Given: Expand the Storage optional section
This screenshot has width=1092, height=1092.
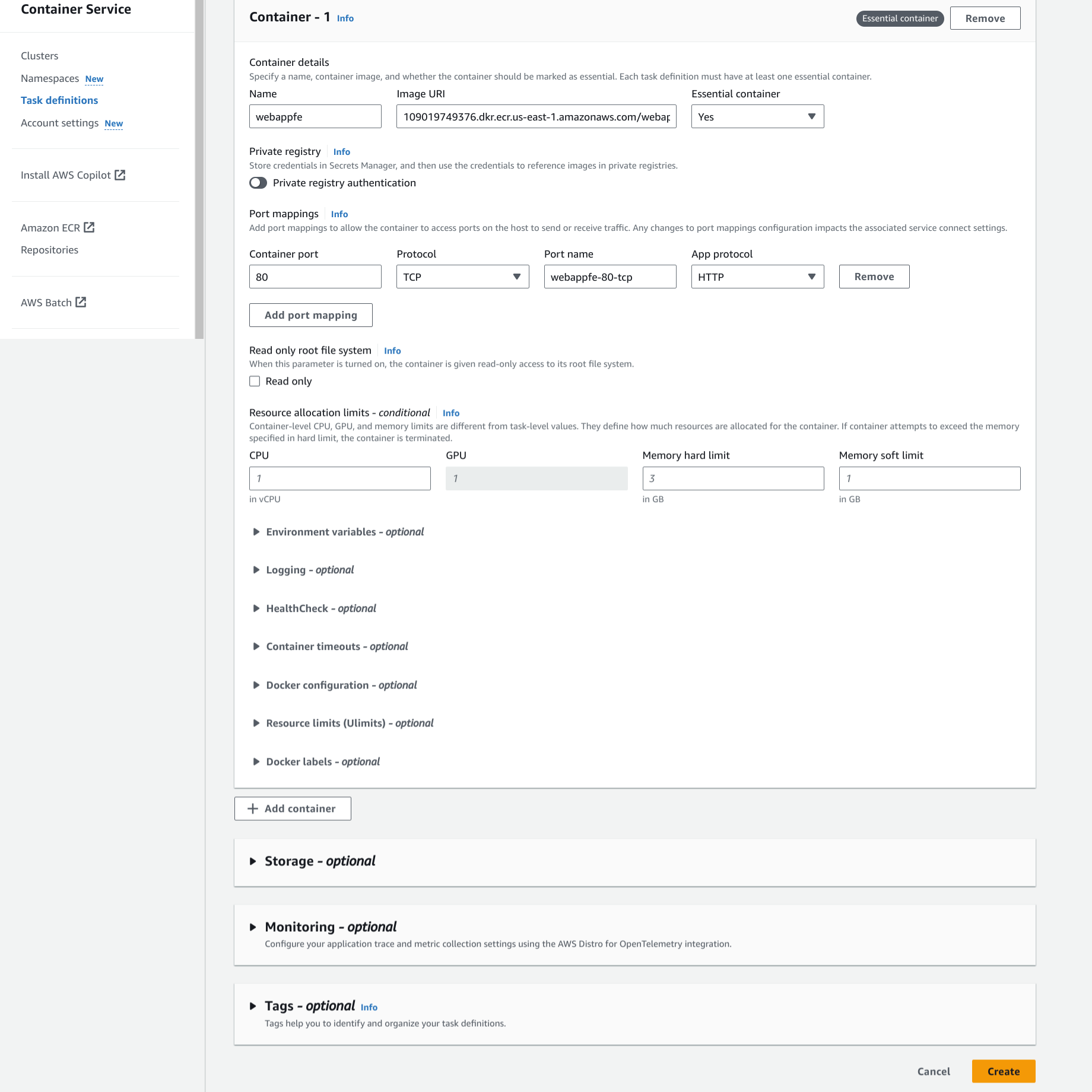Looking at the screenshot, I should click(253, 861).
